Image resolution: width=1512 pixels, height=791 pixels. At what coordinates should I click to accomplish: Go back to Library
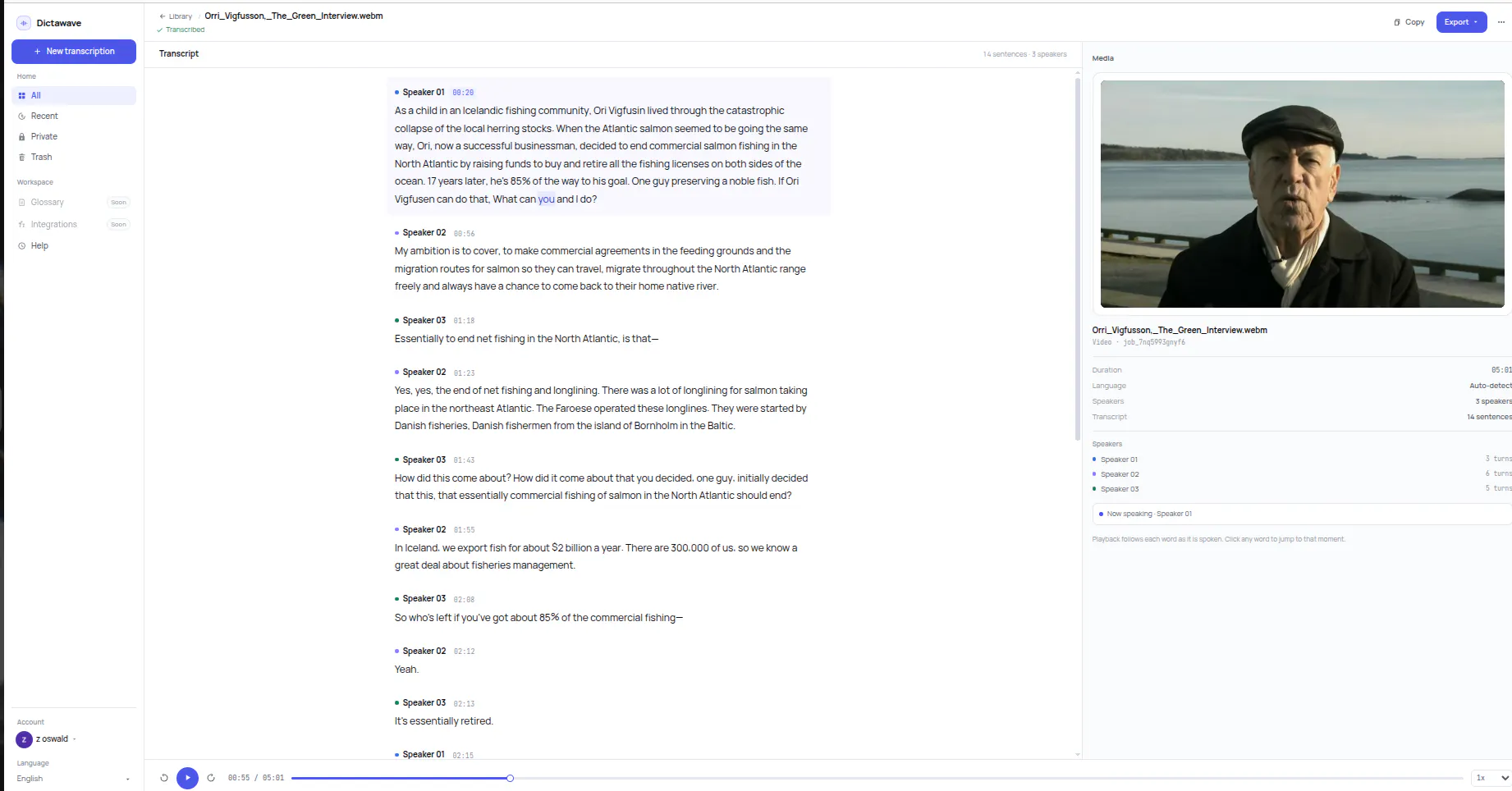point(176,16)
